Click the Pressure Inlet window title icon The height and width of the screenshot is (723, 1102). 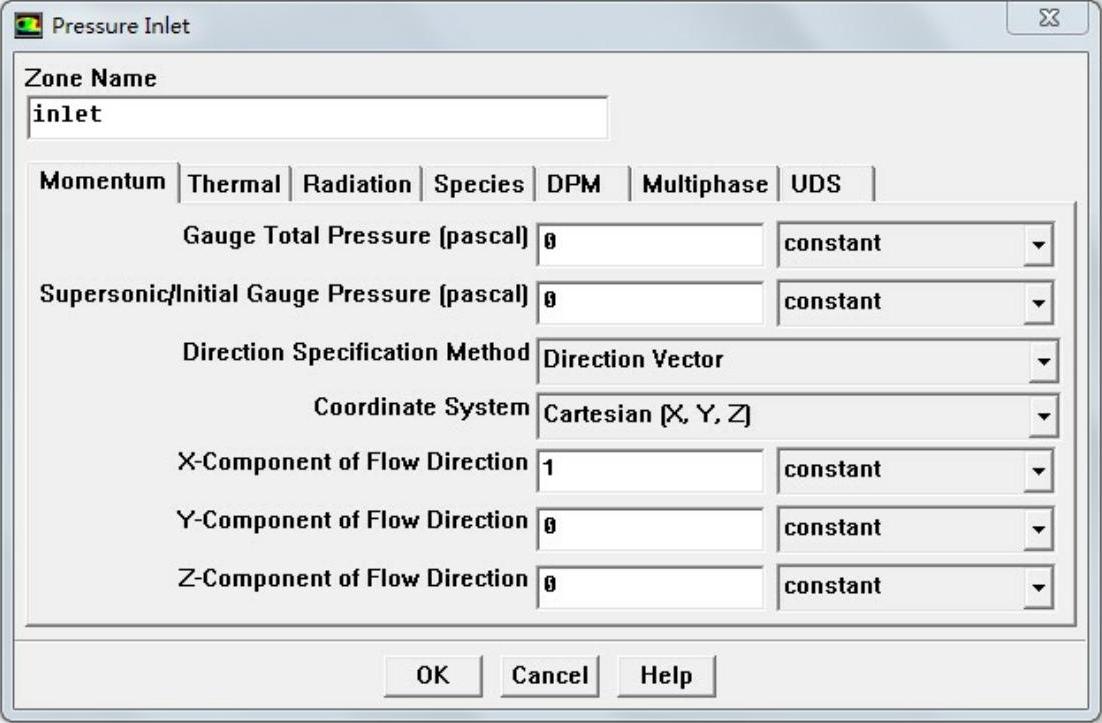coord(31,25)
